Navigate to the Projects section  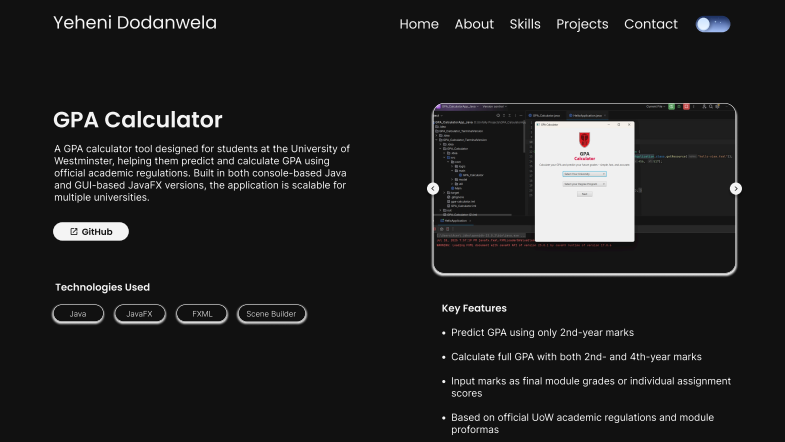(x=582, y=24)
